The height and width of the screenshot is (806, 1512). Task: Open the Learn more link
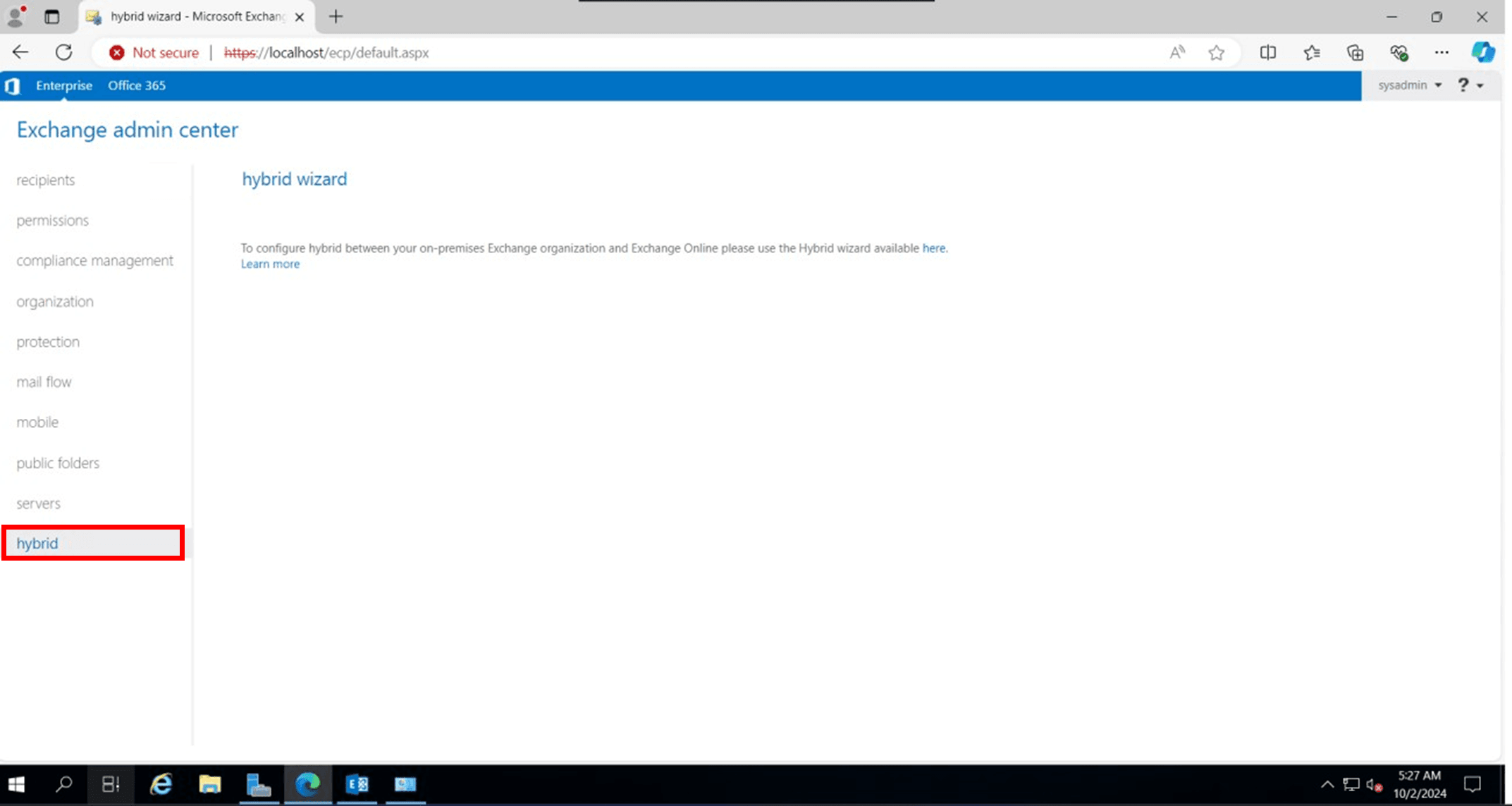(270, 264)
